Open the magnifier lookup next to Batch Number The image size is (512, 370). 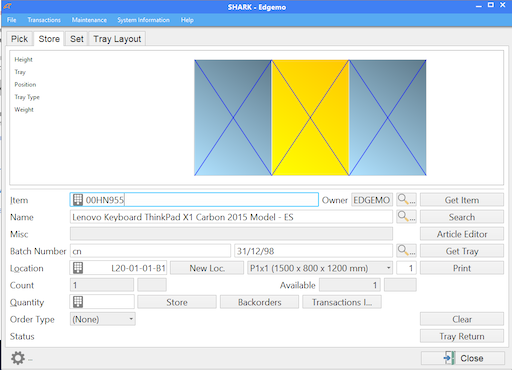coord(406,251)
